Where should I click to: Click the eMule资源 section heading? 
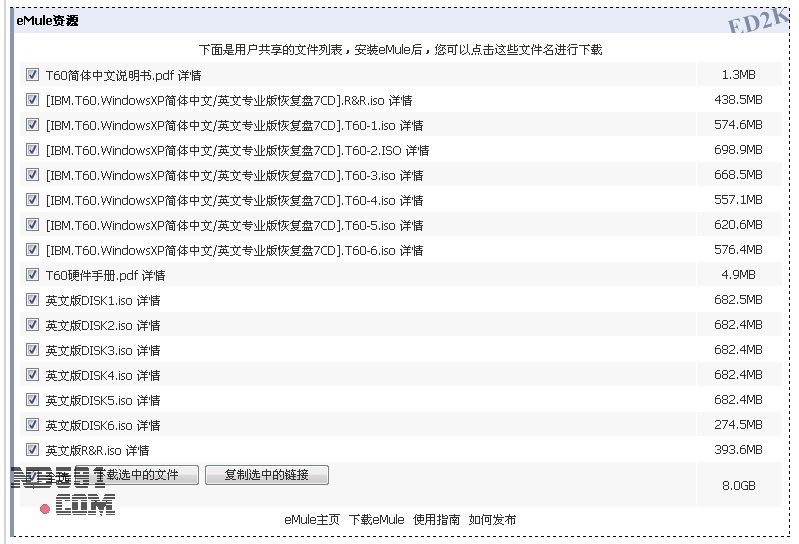click(47, 20)
